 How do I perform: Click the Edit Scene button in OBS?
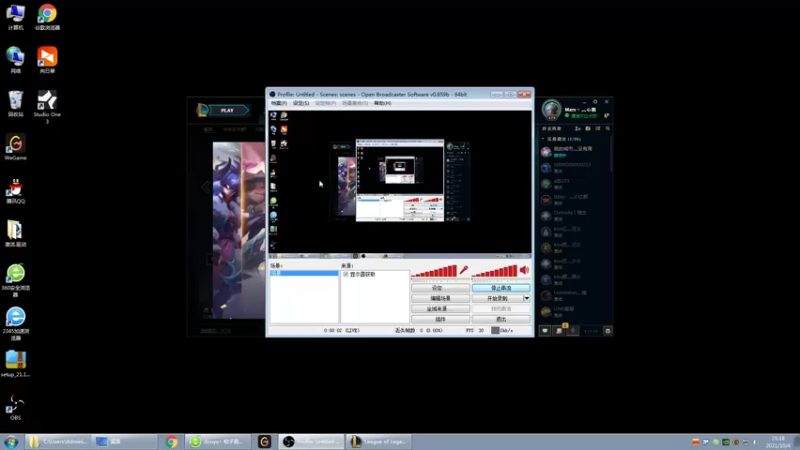point(440,298)
